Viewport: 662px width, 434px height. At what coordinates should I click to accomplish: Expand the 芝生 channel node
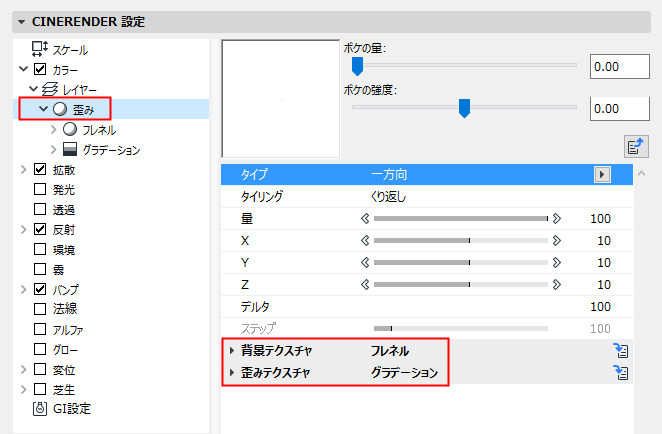point(24,390)
